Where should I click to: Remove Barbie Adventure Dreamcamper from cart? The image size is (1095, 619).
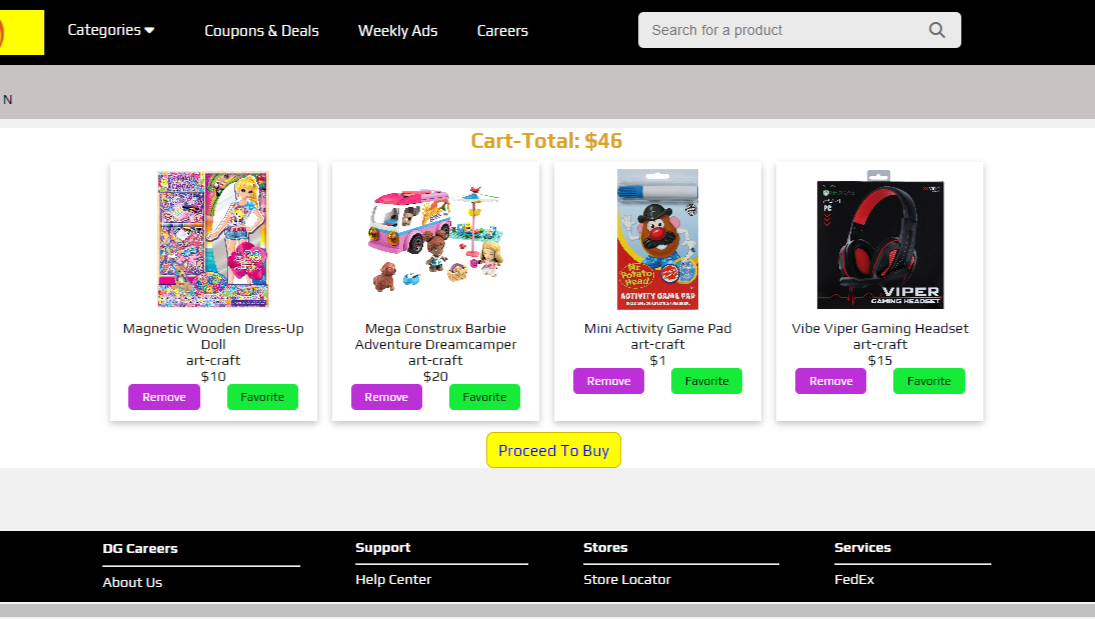pos(386,397)
